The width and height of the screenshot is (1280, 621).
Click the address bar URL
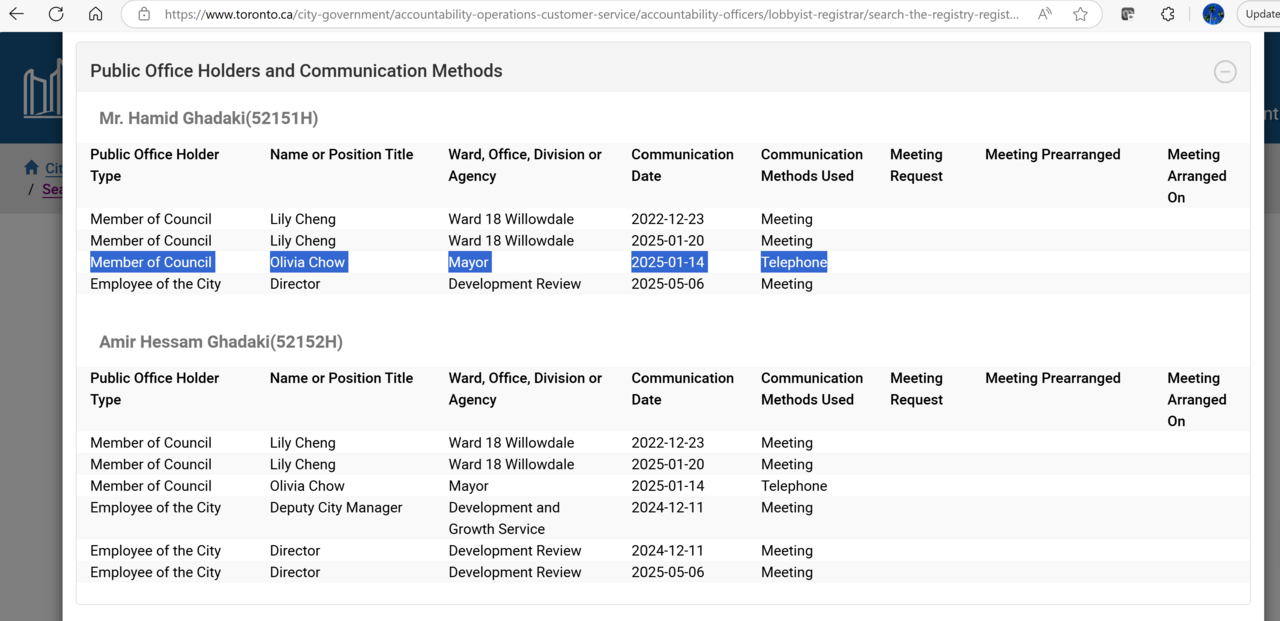pos(590,15)
